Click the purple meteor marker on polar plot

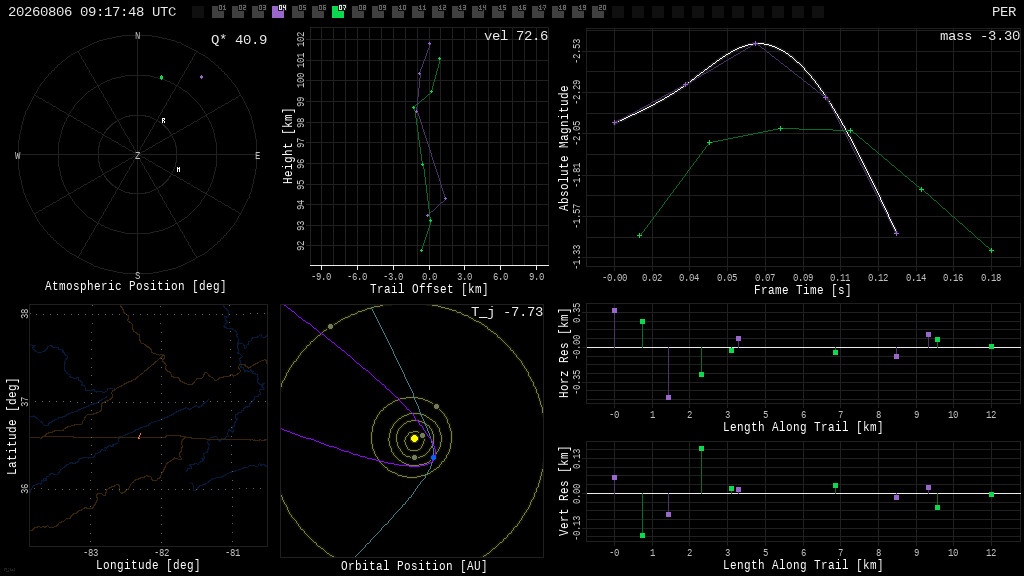coord(201,77)
